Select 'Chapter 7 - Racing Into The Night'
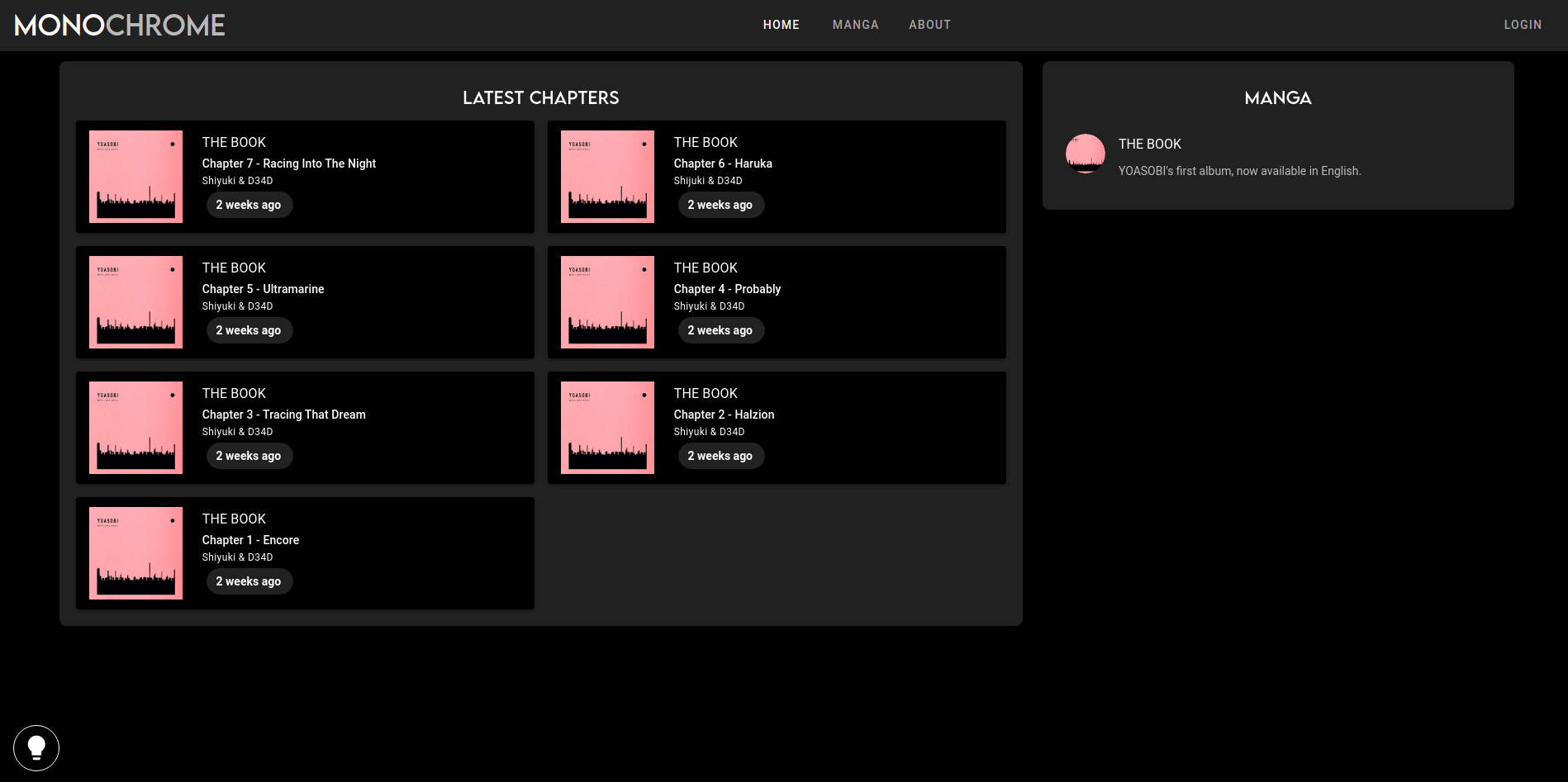 tap(289, 164)
